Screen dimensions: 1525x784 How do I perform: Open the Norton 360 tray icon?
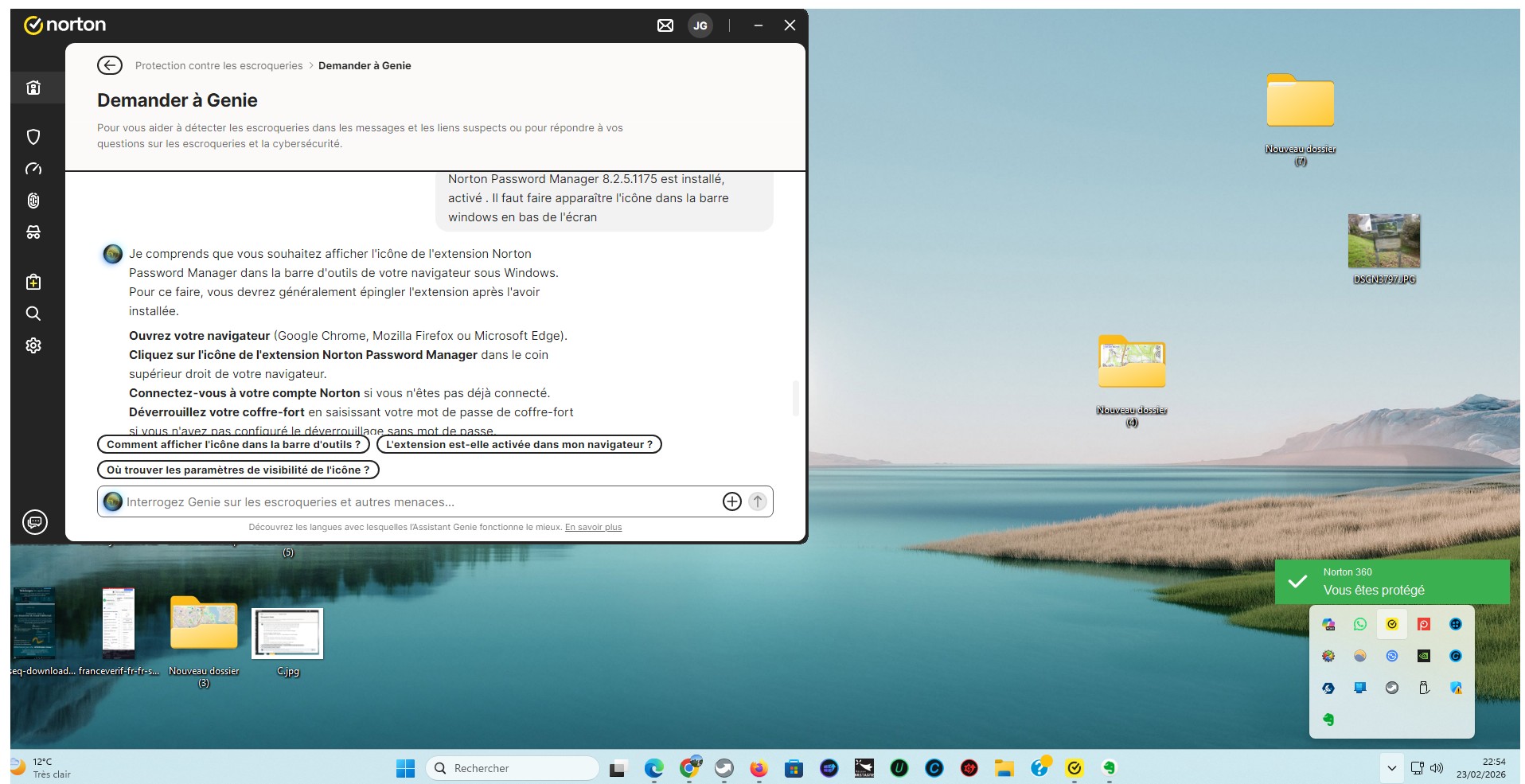click(x=1392, y=624)
